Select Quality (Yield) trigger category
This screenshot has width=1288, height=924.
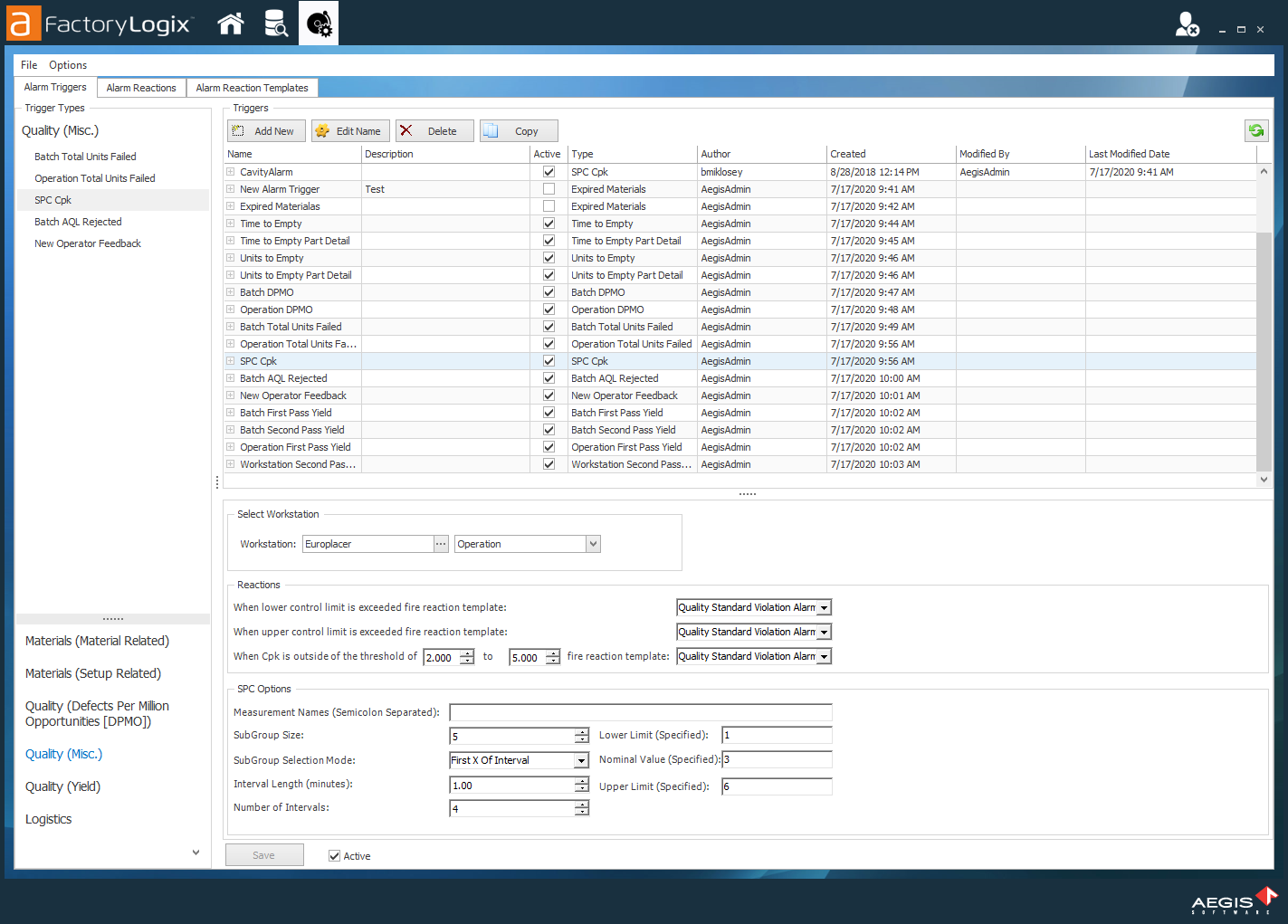(x=62, y=786)
